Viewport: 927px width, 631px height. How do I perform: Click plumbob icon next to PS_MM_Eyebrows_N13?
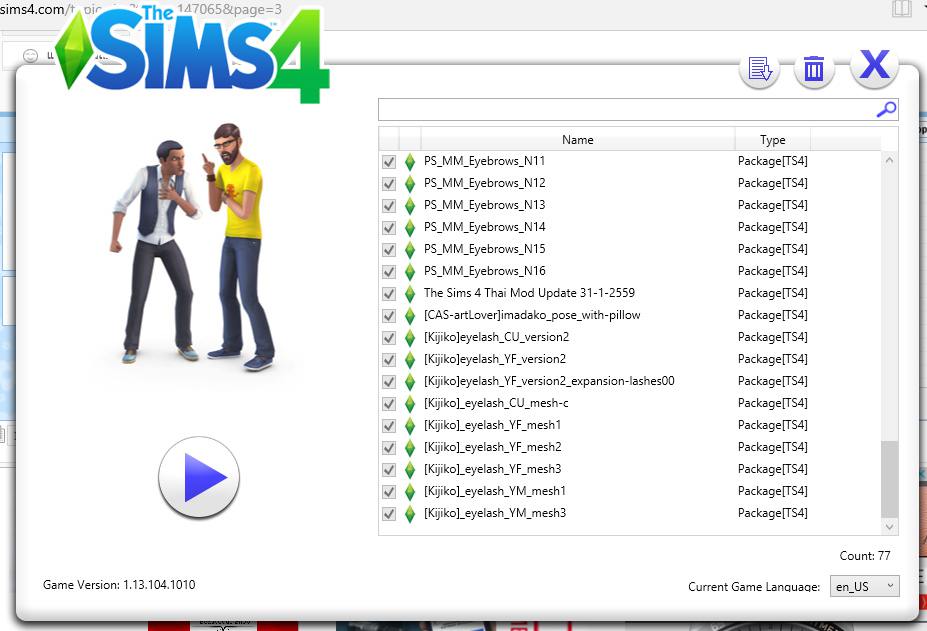[x=410, y=205]
